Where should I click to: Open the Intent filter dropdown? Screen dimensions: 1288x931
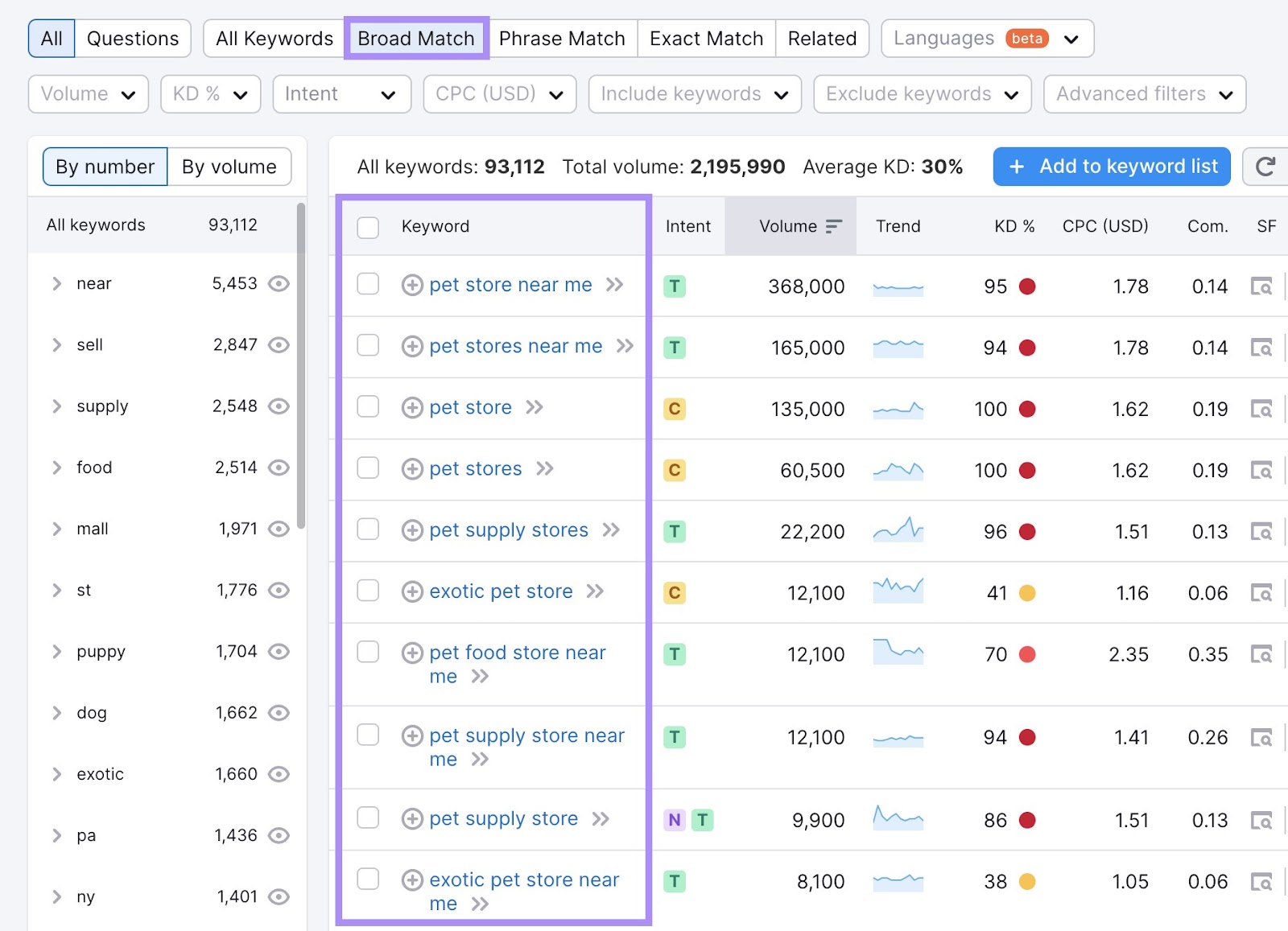pos(341,93)
